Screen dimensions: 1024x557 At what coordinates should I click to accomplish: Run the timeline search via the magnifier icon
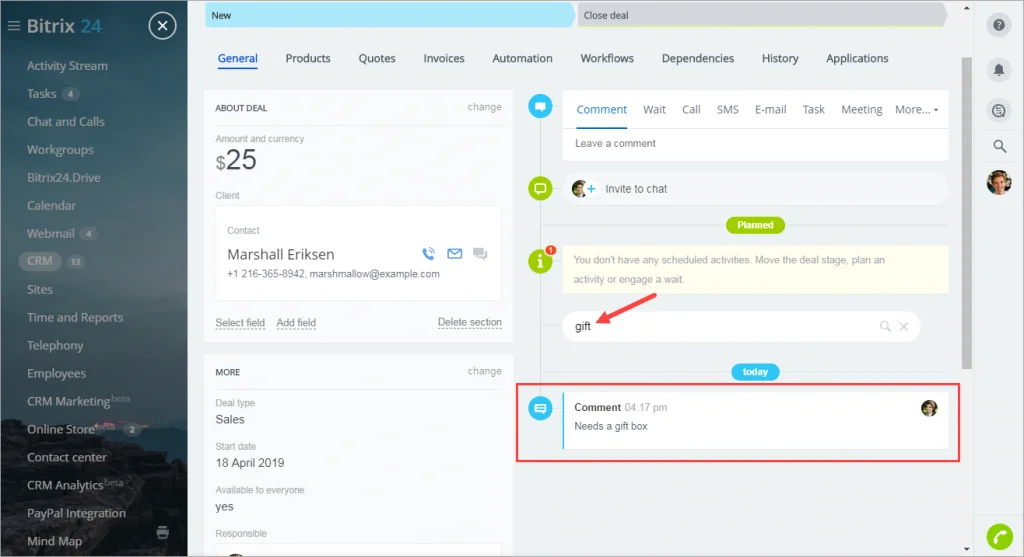[x=885, y=326]
